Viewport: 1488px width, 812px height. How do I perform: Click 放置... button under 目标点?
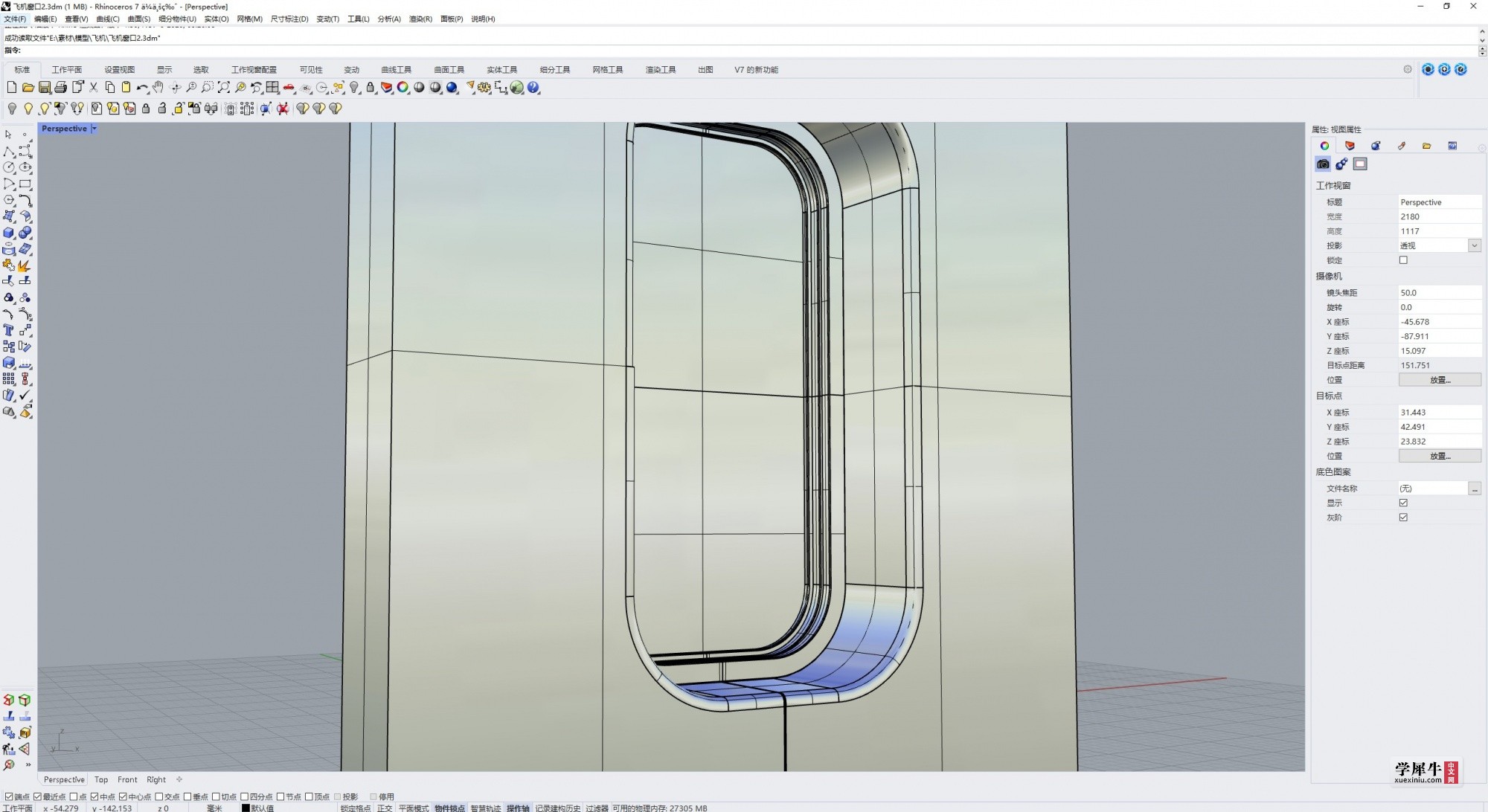(1440, 457)
